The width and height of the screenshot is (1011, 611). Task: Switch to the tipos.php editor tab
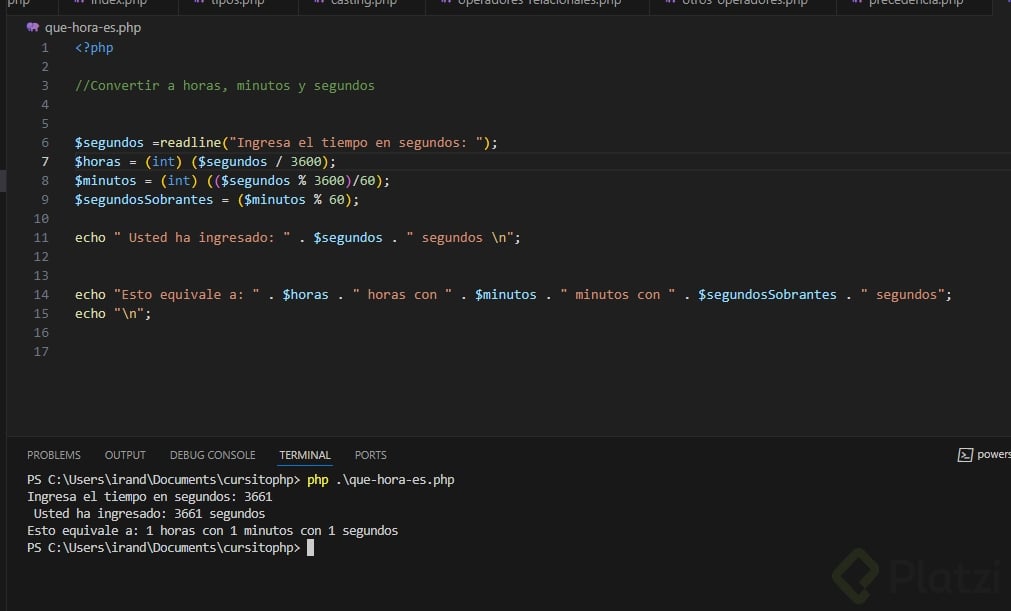[237, 3]
